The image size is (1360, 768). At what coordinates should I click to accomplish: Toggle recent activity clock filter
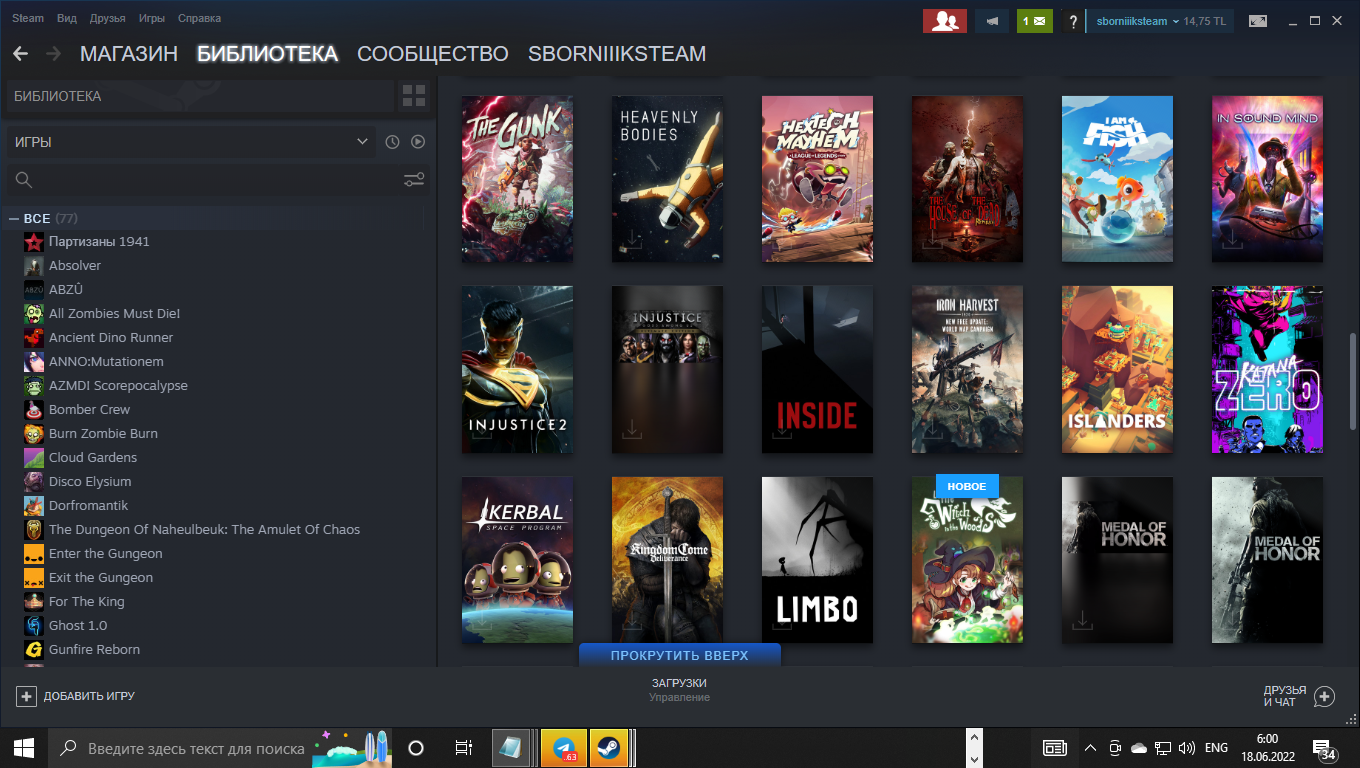pos(392,142)
